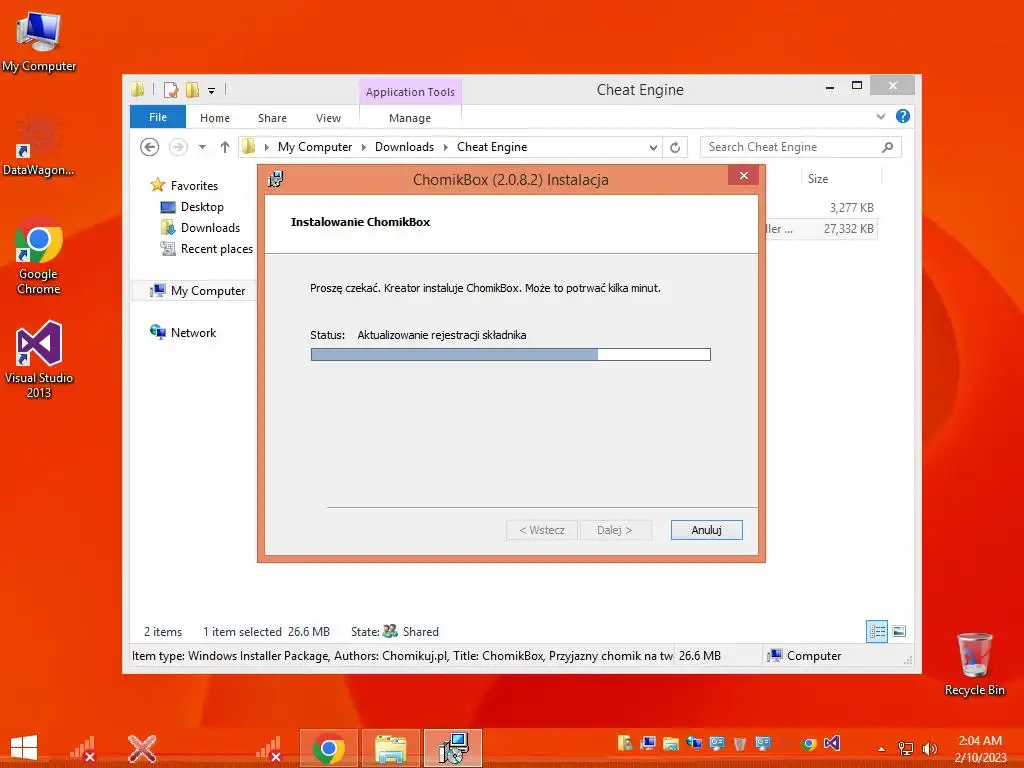Click the Dalej next button
The width and height of the screenshot is (1024, 768).
(615, 530)
